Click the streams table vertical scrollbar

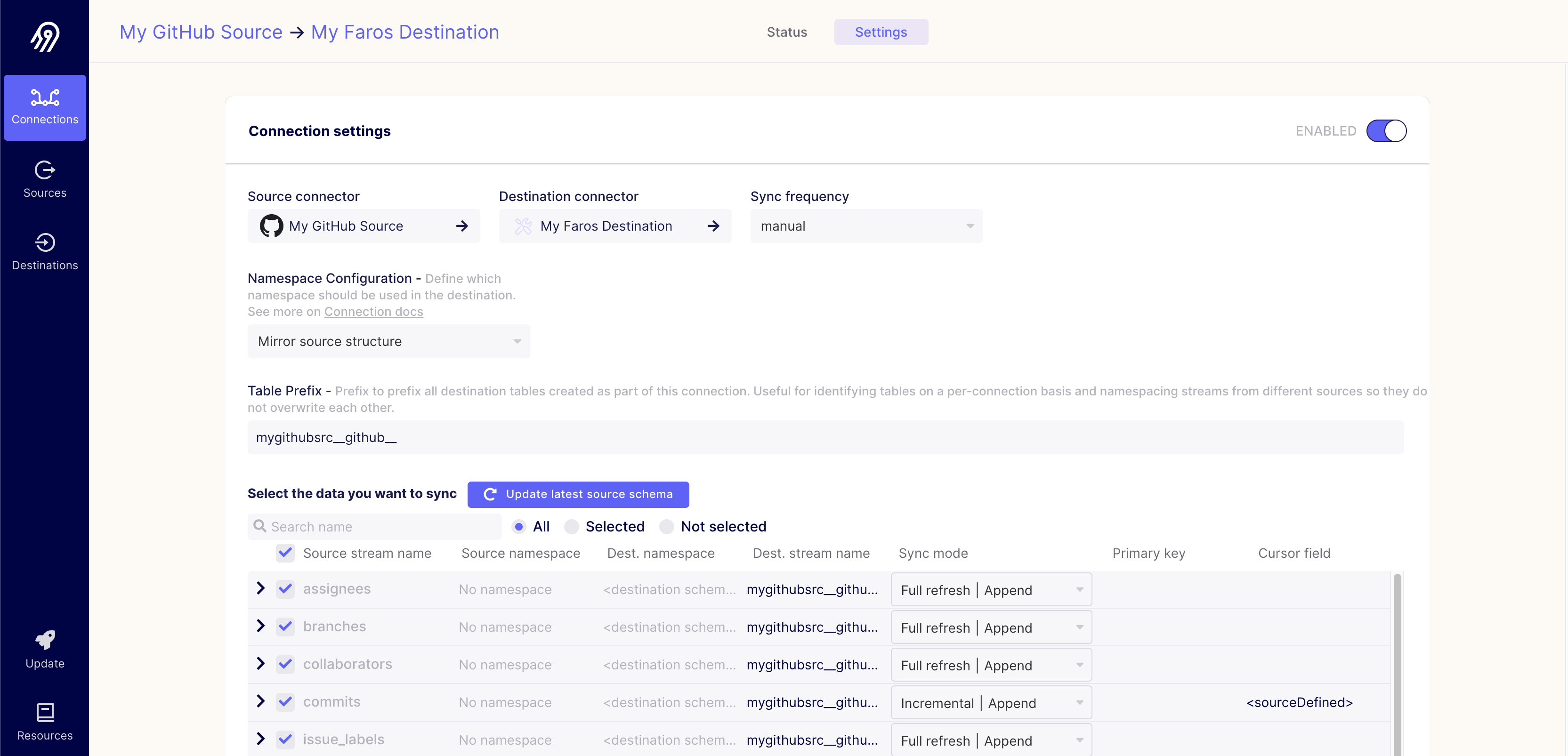(x=1397, y=663)
